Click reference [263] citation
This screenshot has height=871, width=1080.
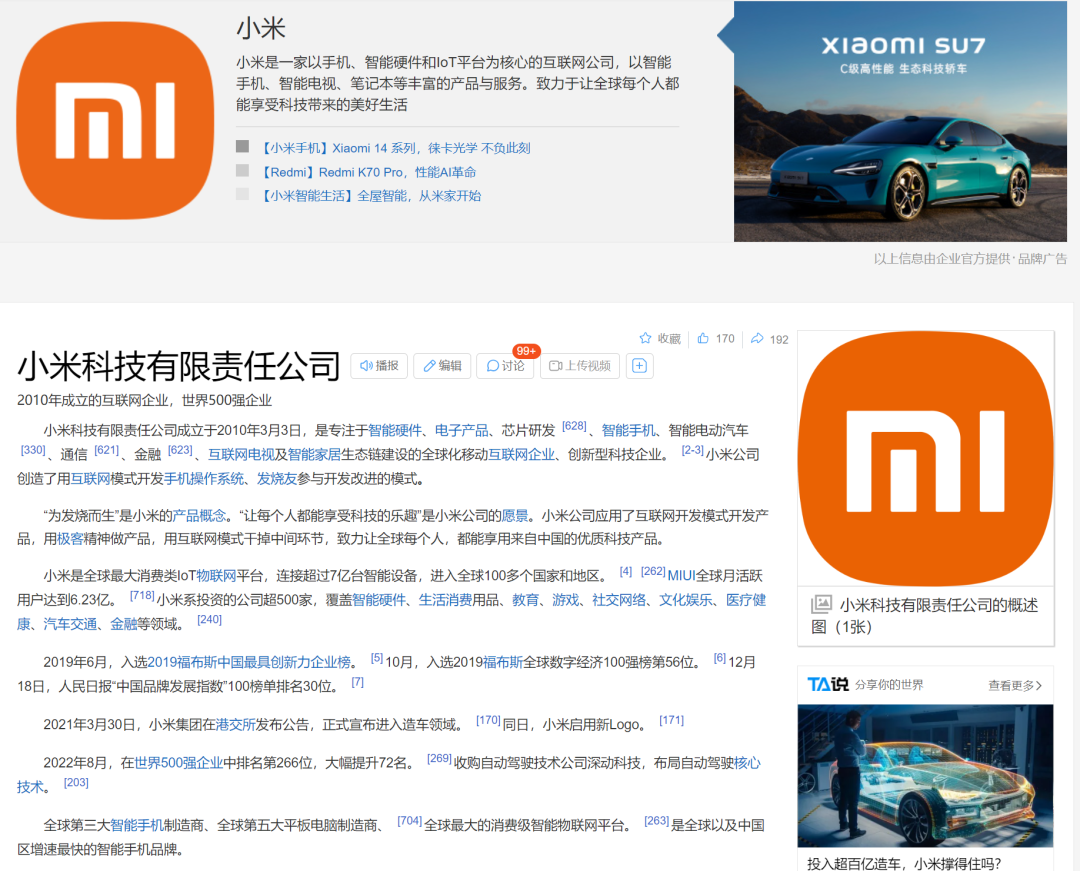coord(656,820)
